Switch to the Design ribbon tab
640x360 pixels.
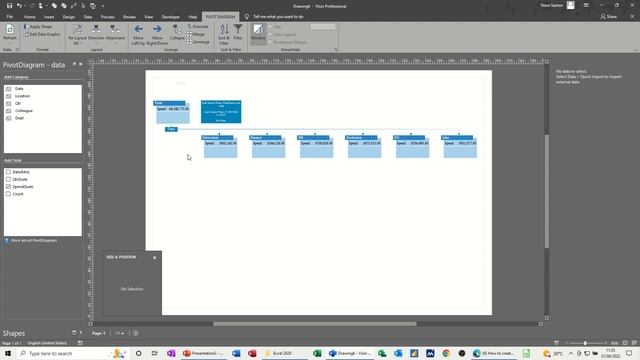point(69,17)
